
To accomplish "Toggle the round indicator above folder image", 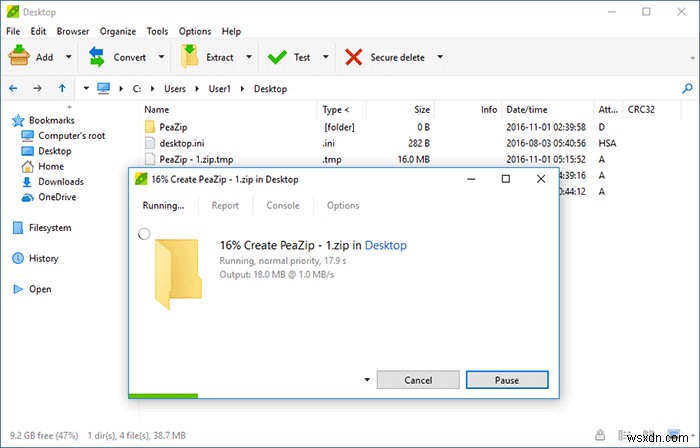I will pos(144,234).
